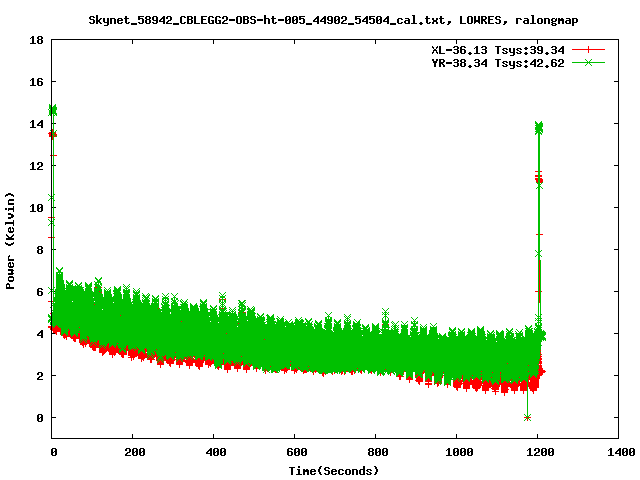Click the y-axis tick label 10
Screen dimensions: 640x480
(36, 208)
